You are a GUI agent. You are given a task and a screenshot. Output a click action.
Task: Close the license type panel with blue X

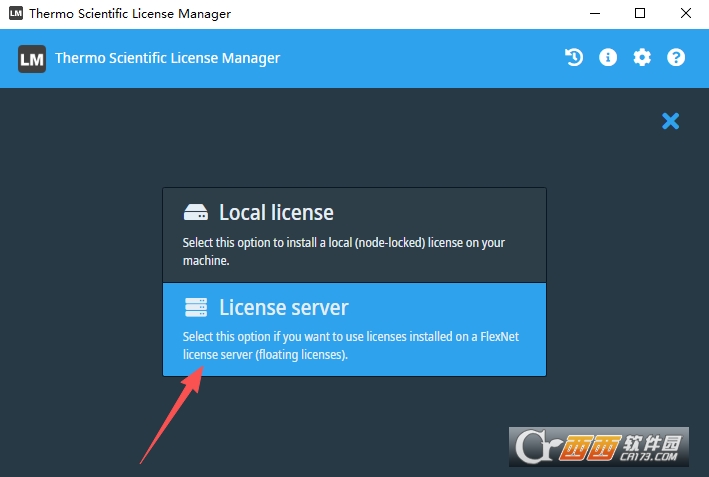(x=671, y=121)
